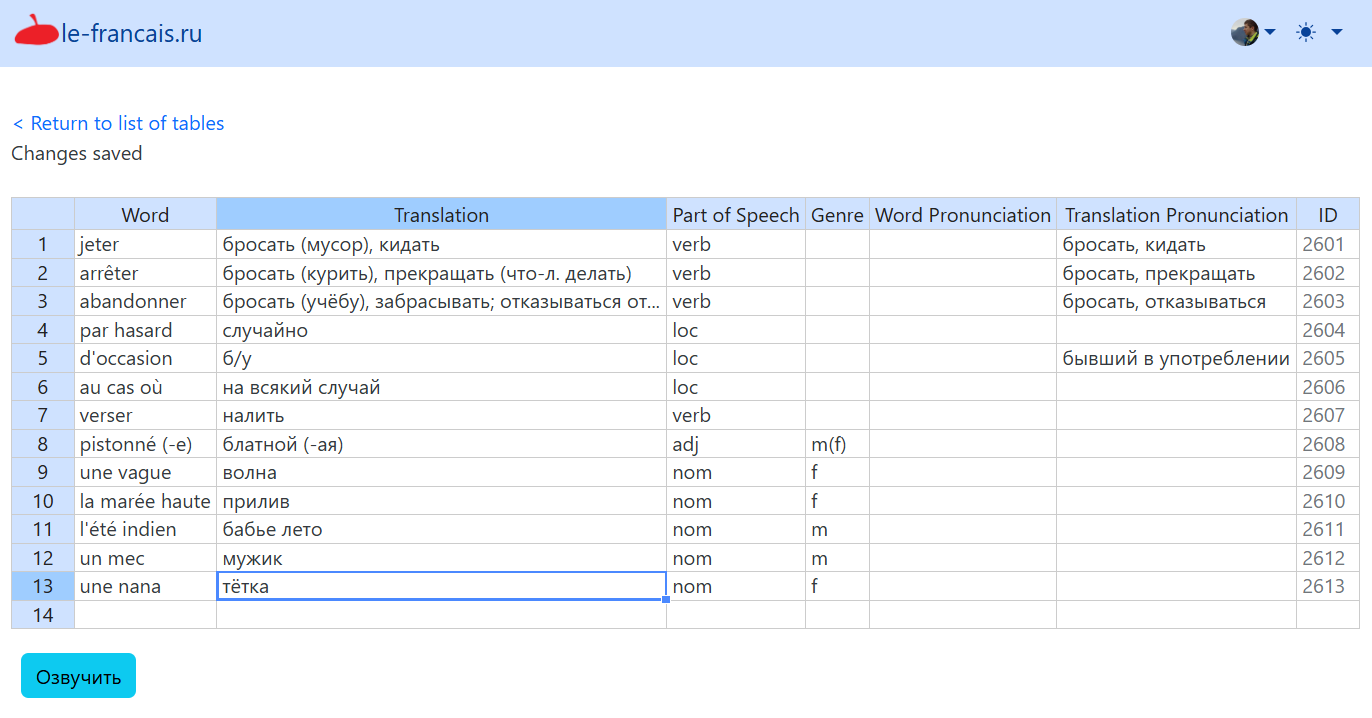Click the cell containing 'l'été indien'
Image resolution: width=1372 pixels, height=718 pixels.
point(145,530)
